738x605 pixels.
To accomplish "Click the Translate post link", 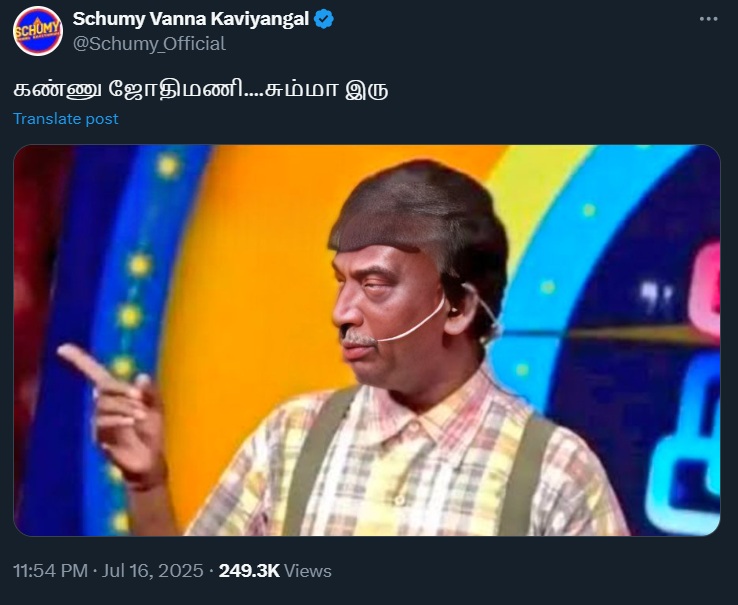I will coord(66,118).
